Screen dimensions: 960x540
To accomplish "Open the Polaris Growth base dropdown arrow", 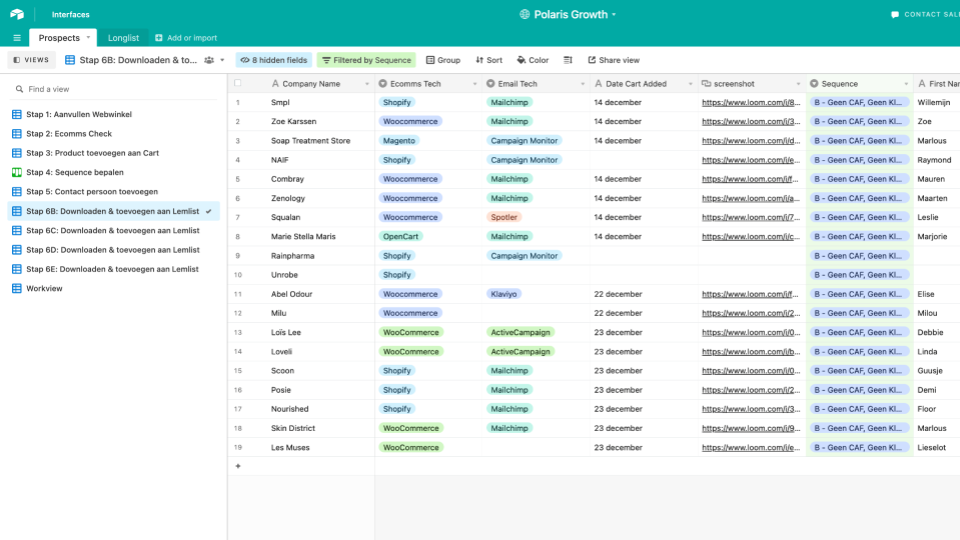I will pyautogui.click(x=614, y=15).
